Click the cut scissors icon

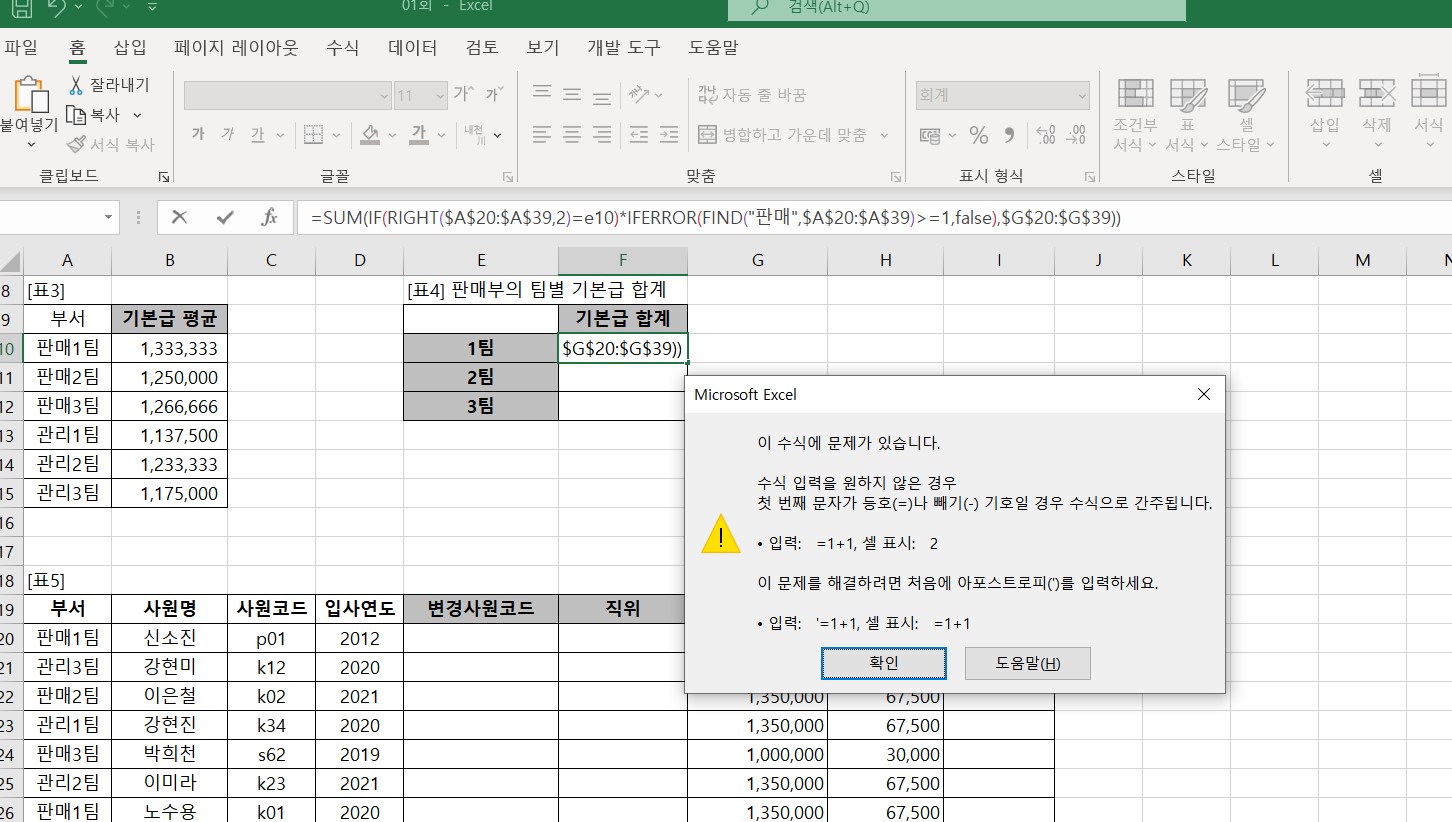tap(76, 85)
